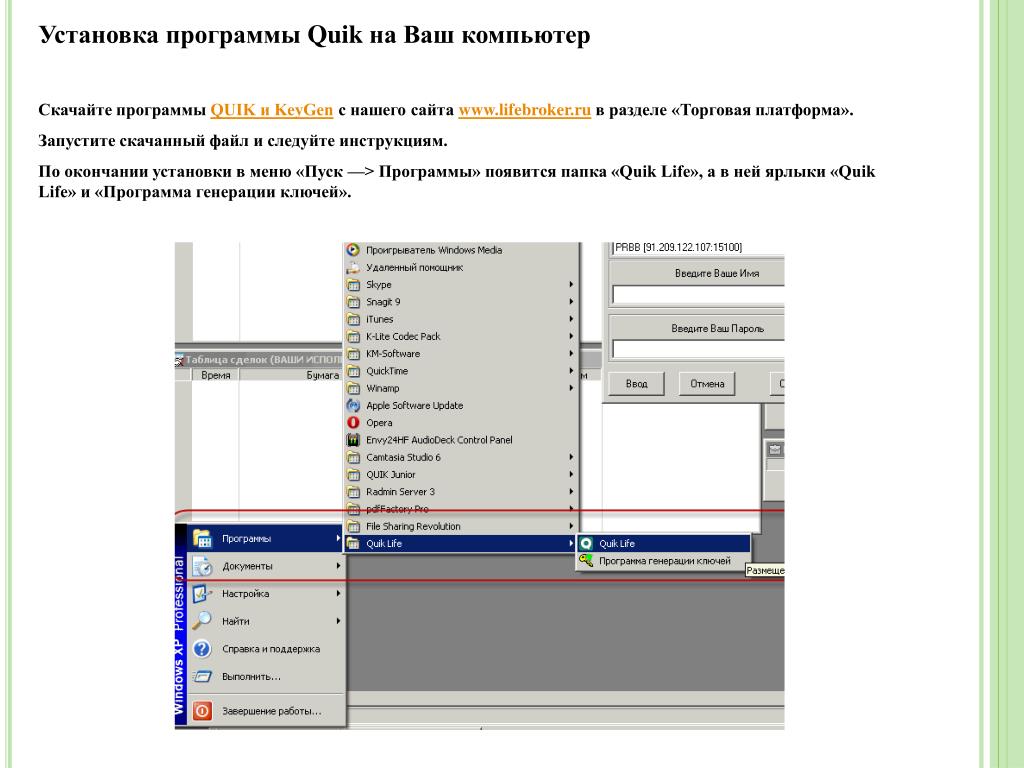The width and height of the screenshot is (1024, 768).
Task: Click the Документы start menu icon
Action: click(202, 566)
